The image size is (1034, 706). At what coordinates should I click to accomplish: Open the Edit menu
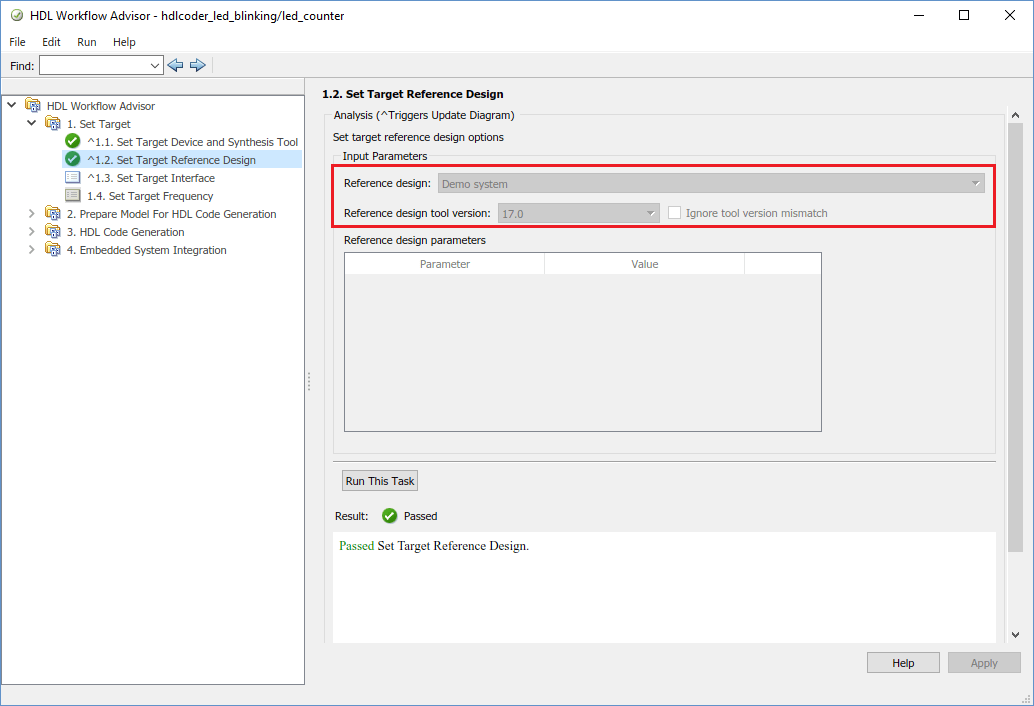click(x=51, y=42)
